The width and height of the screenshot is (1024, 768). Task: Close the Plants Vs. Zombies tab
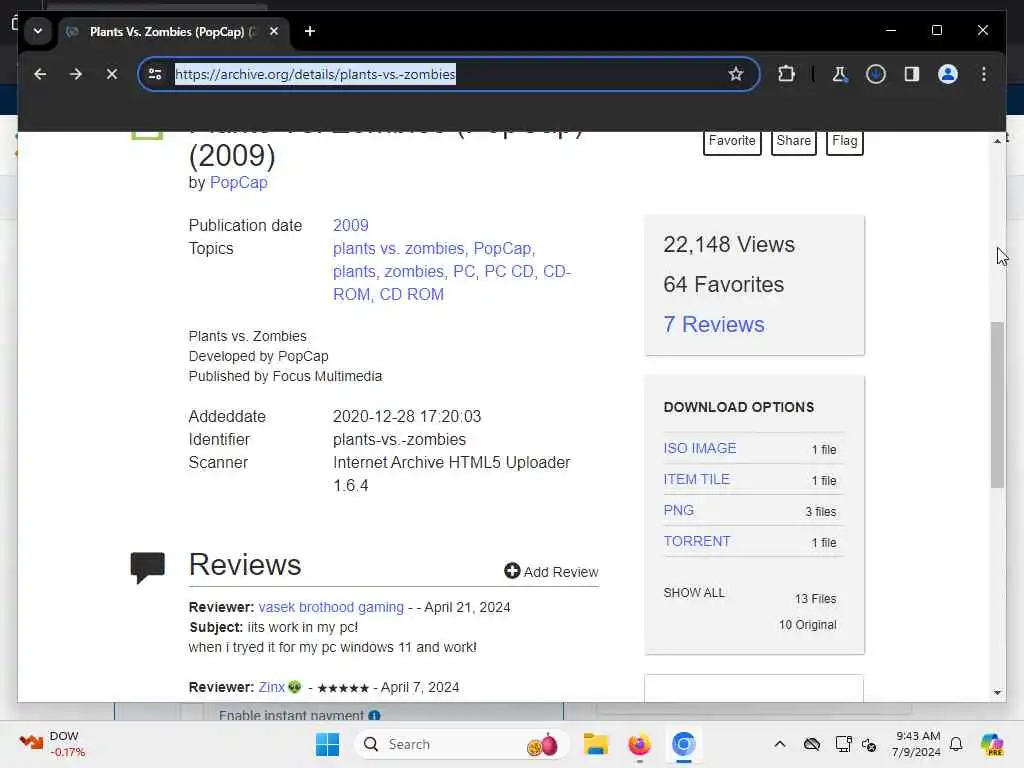tap(274, 31)
